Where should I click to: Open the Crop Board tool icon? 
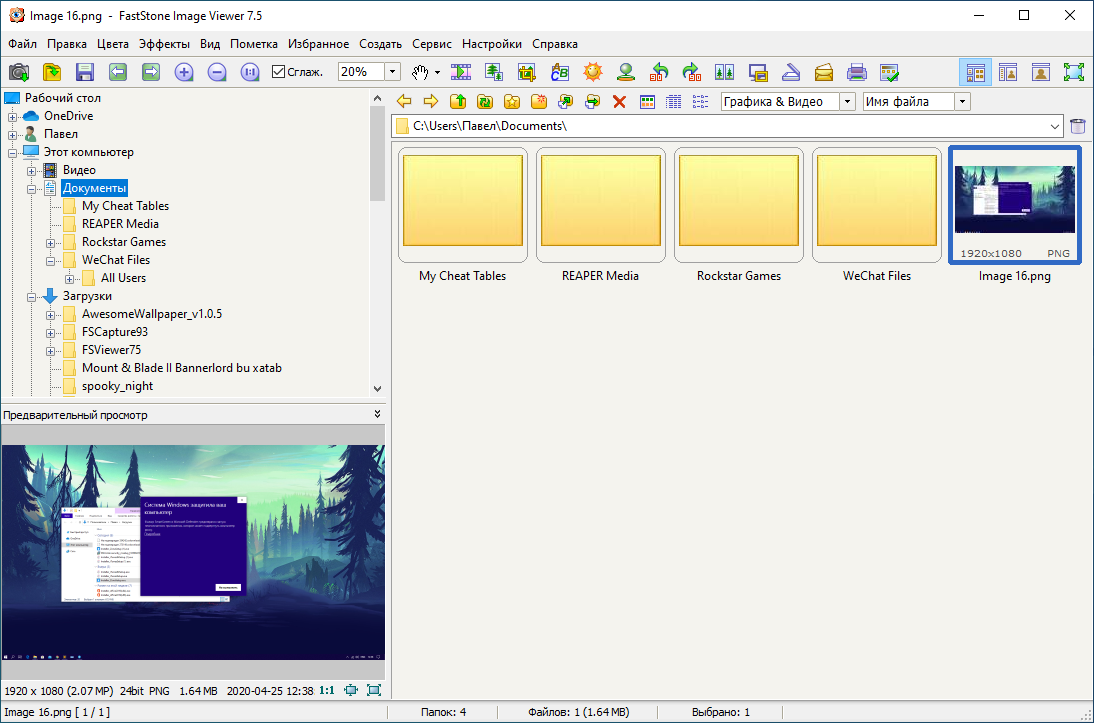click(526, 72)
